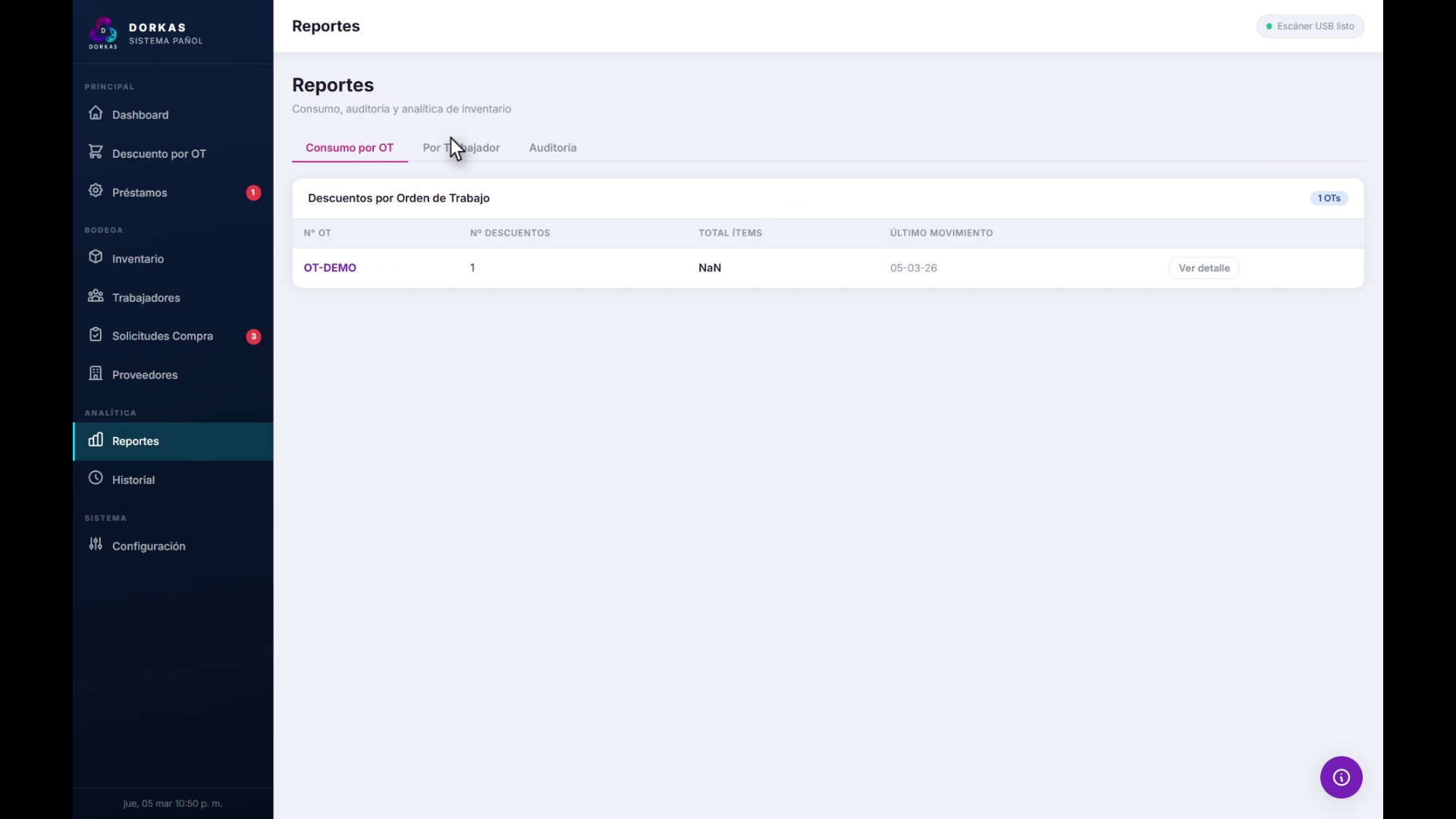The image size is (1456, 819).
Task: Switch to the Por Trabajador tab
Action: 461,148
